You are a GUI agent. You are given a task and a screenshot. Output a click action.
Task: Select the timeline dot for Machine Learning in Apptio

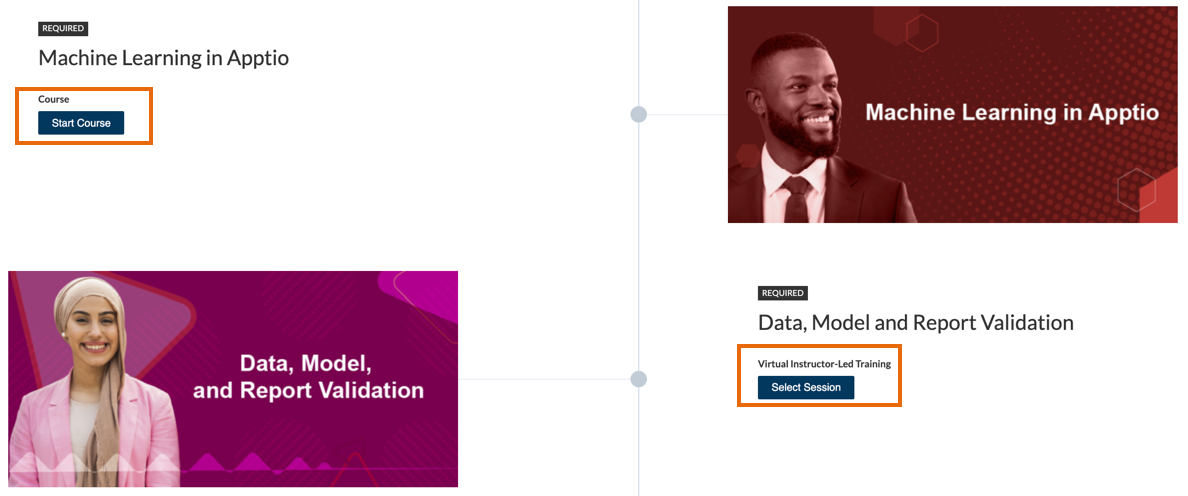tap(638, 115)
